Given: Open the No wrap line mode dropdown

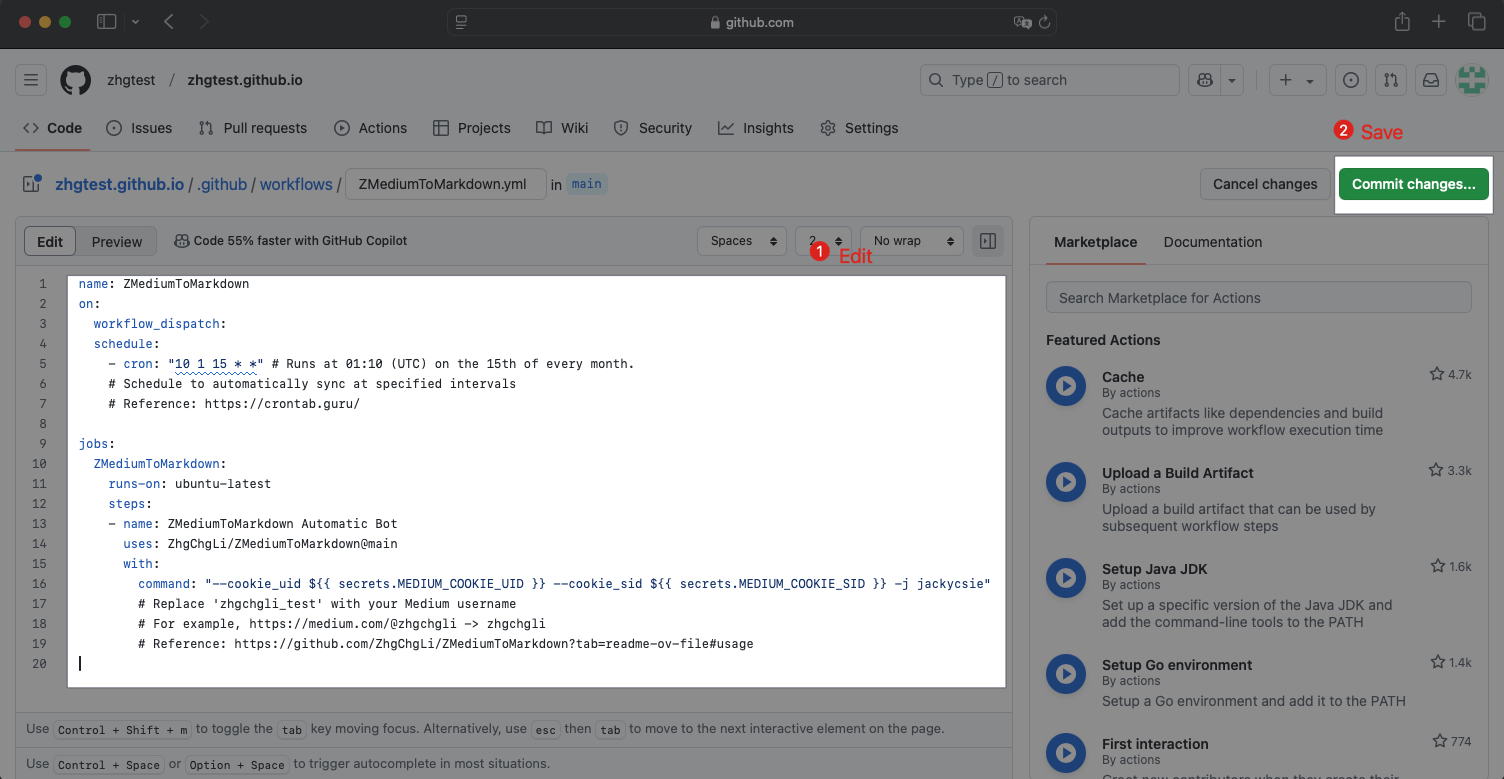Looking at the screenshot, I should [911, 241].
